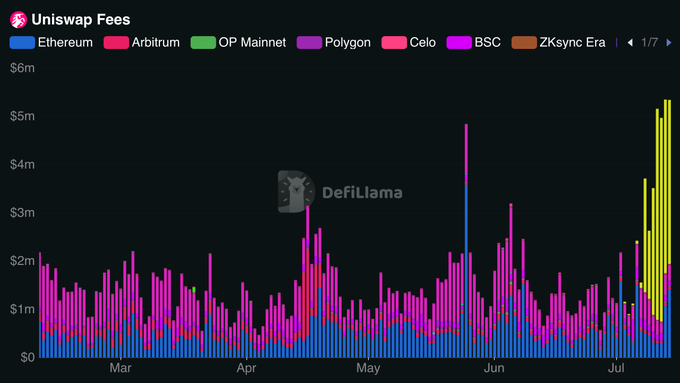Hide the Arbitrum series via its label
The width and height of the screenshot is (680, 383).
(x=156, y=43)
